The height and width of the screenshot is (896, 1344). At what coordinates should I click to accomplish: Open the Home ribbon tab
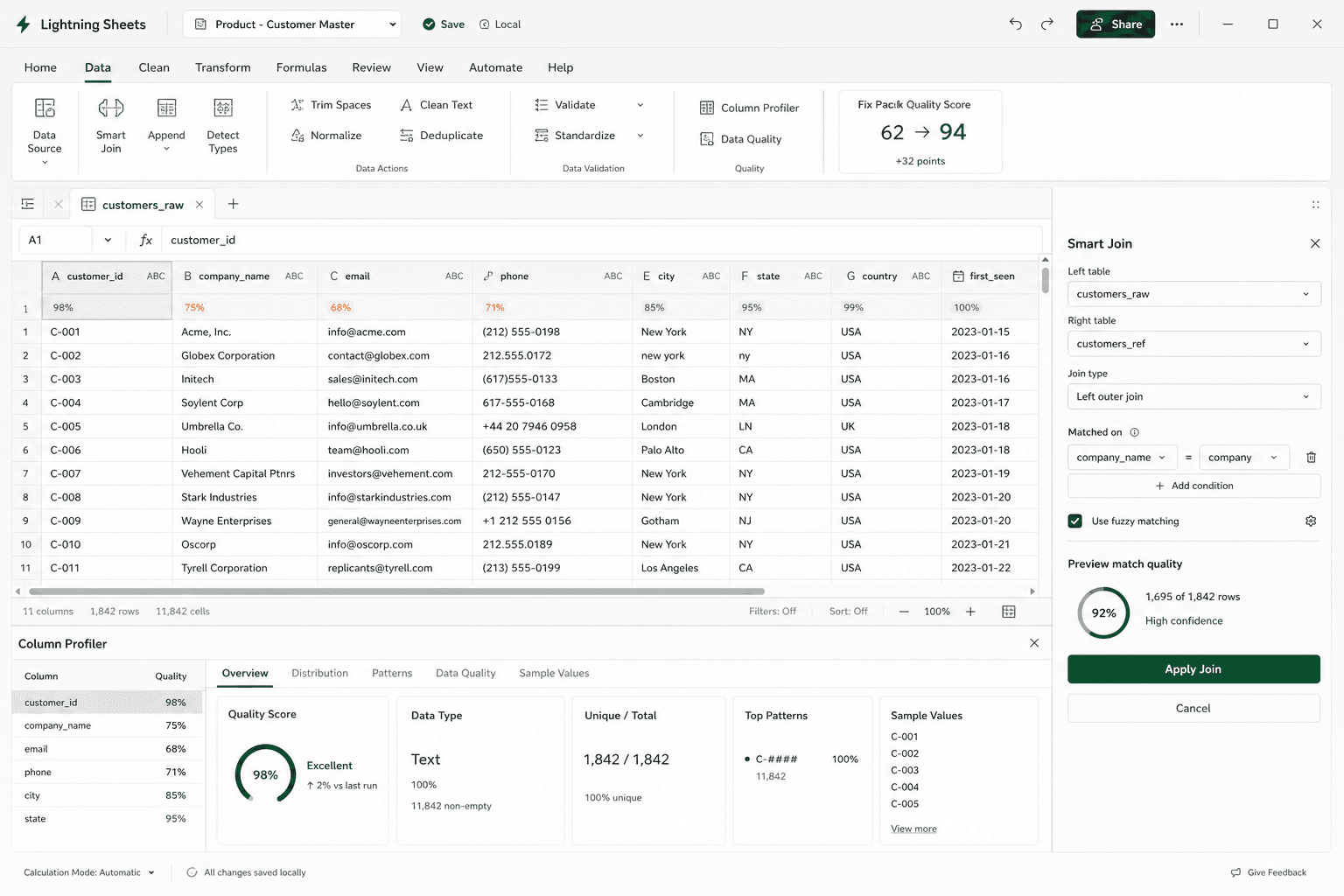coord(40,67)
